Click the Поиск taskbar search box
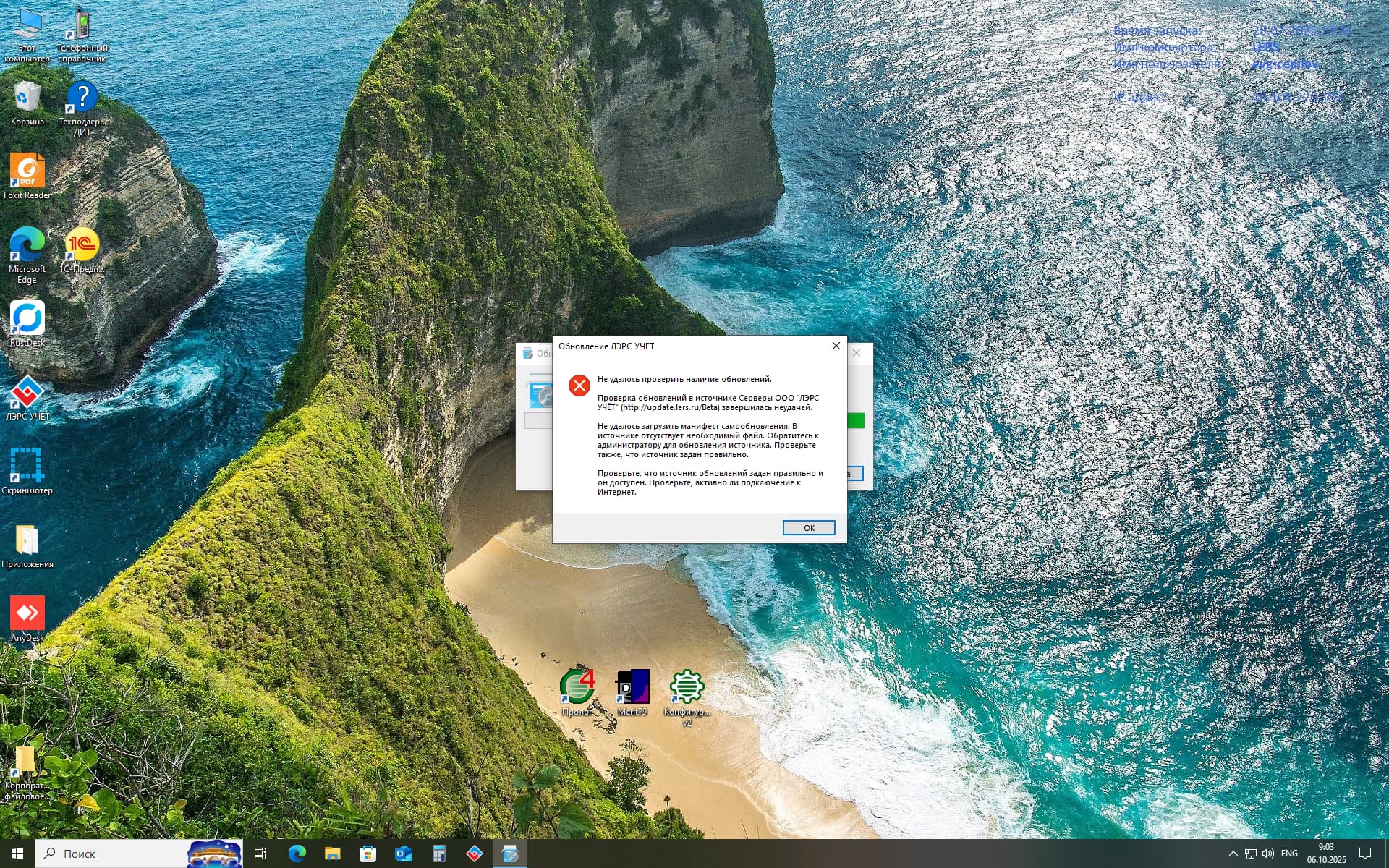The height and width of the screenshot is (868, 1389). (109, 854)
